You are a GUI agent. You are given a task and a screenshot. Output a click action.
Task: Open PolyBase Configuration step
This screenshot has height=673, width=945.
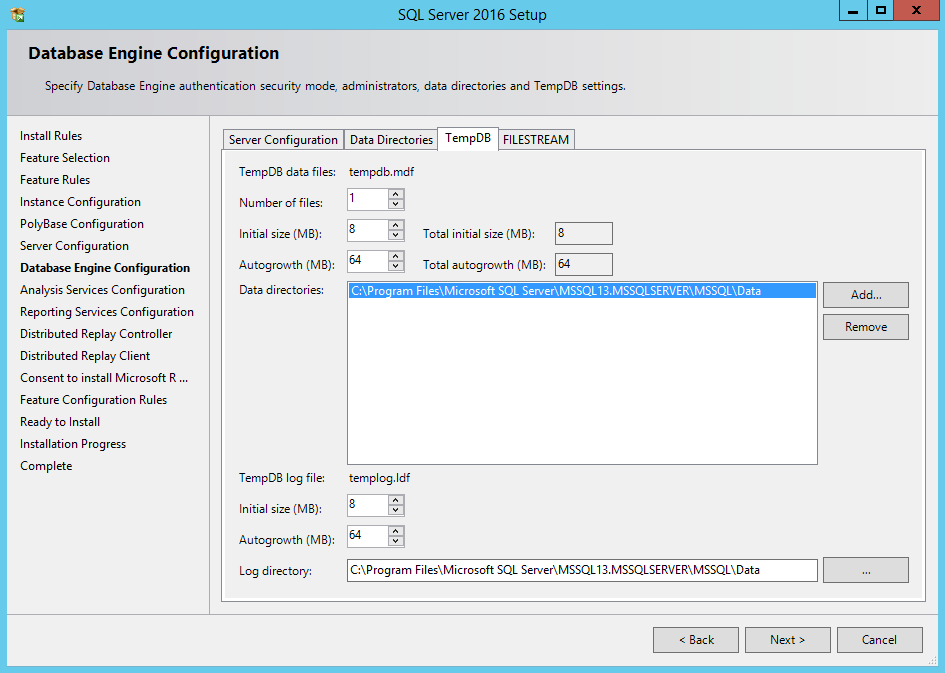point(80,223)
